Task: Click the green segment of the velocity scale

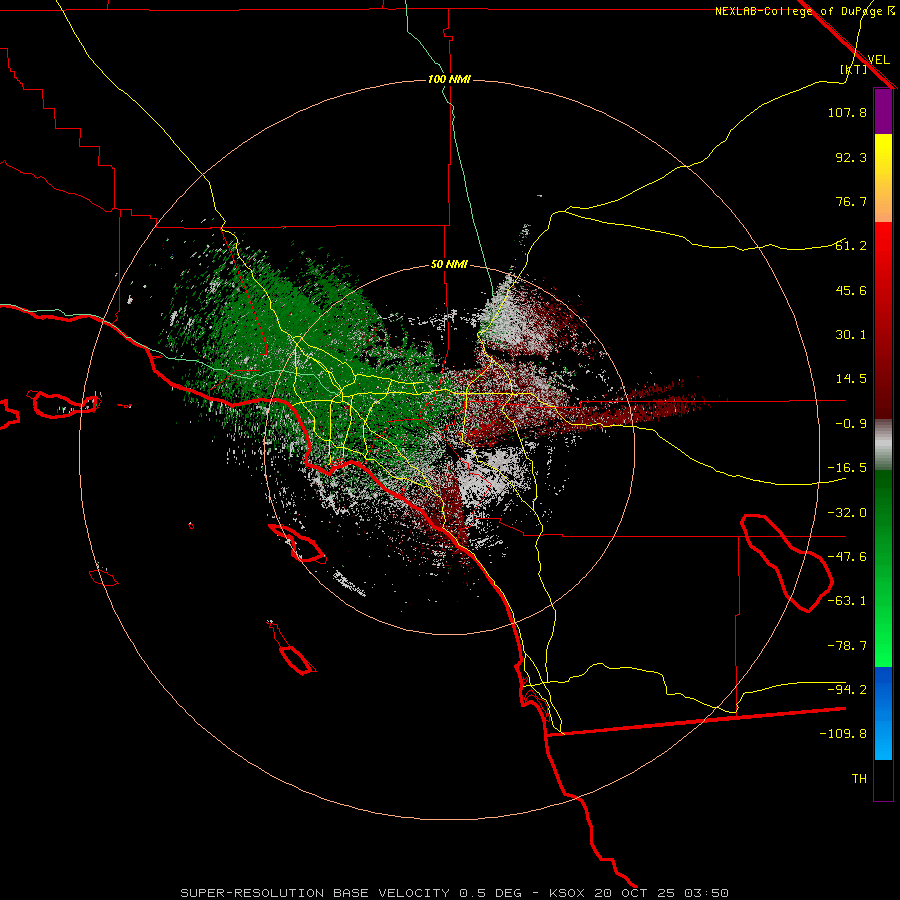Action: tap(883, 568)
